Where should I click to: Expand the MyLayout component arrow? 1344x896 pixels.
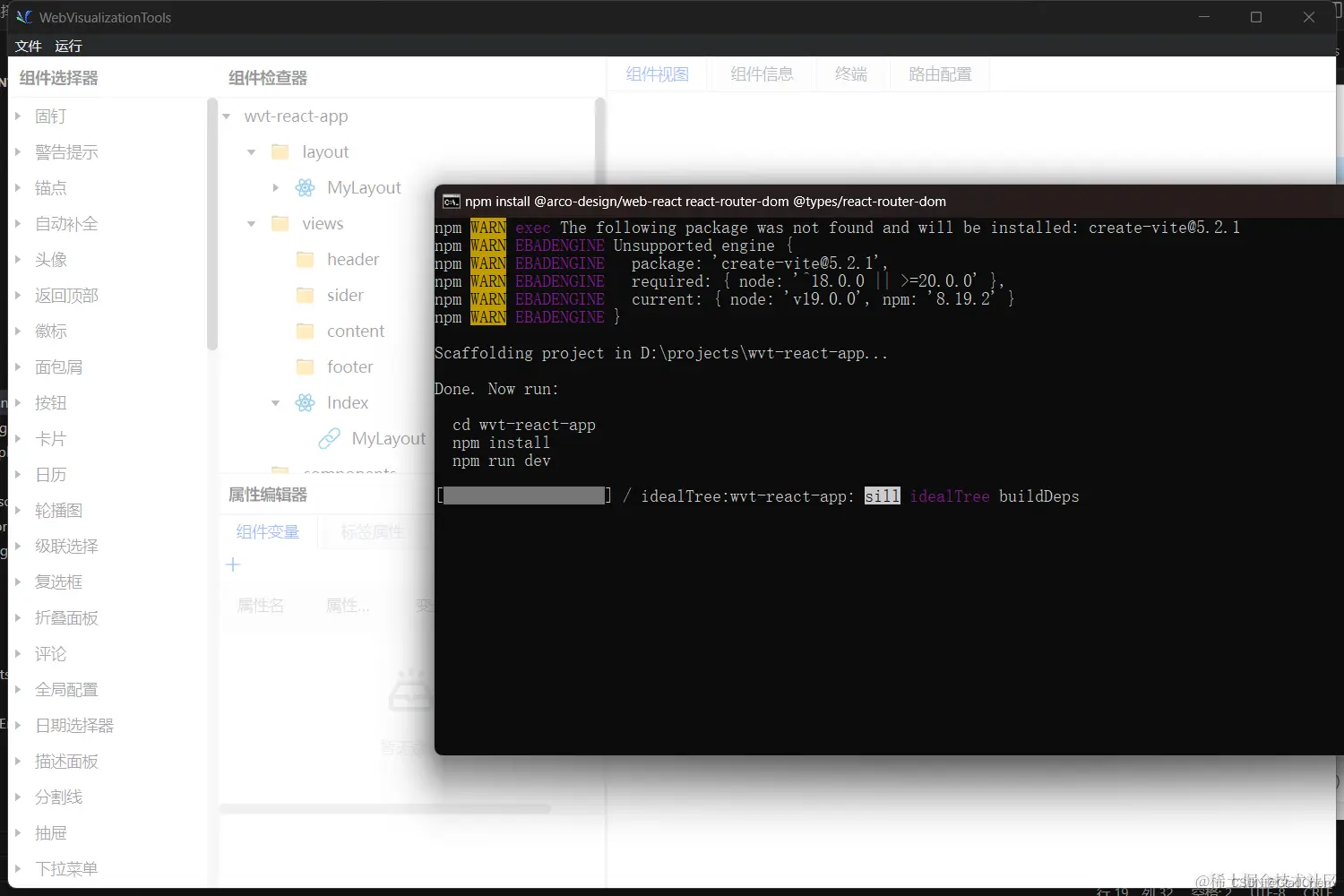point(276,188)
